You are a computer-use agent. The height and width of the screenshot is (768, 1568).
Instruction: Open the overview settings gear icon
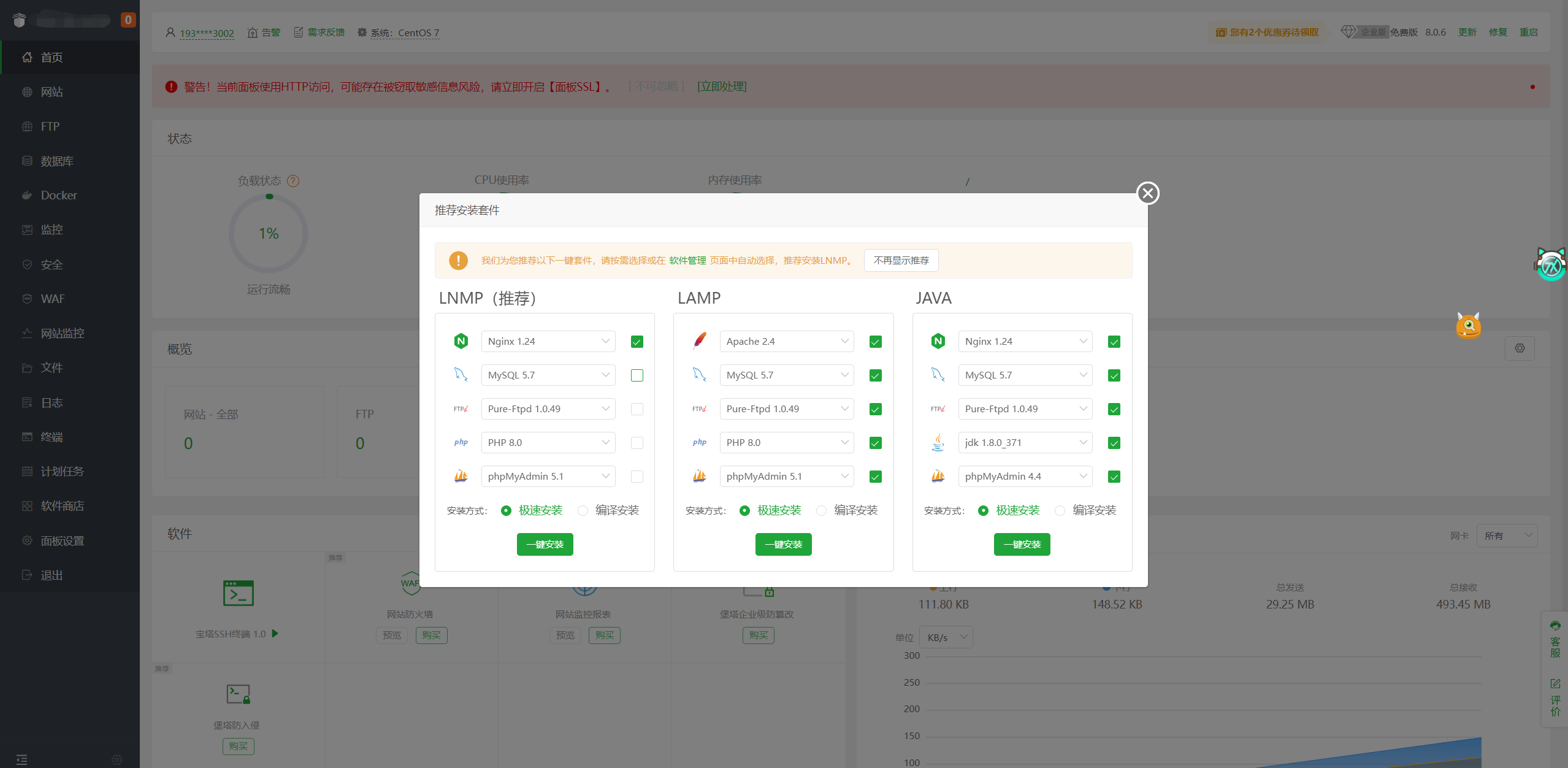1519,348
